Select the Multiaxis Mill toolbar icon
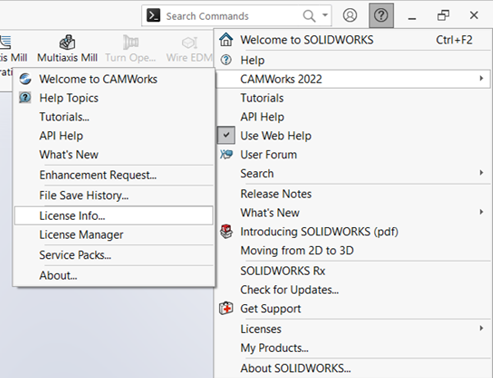493x378 pixels. coord(67,42)
